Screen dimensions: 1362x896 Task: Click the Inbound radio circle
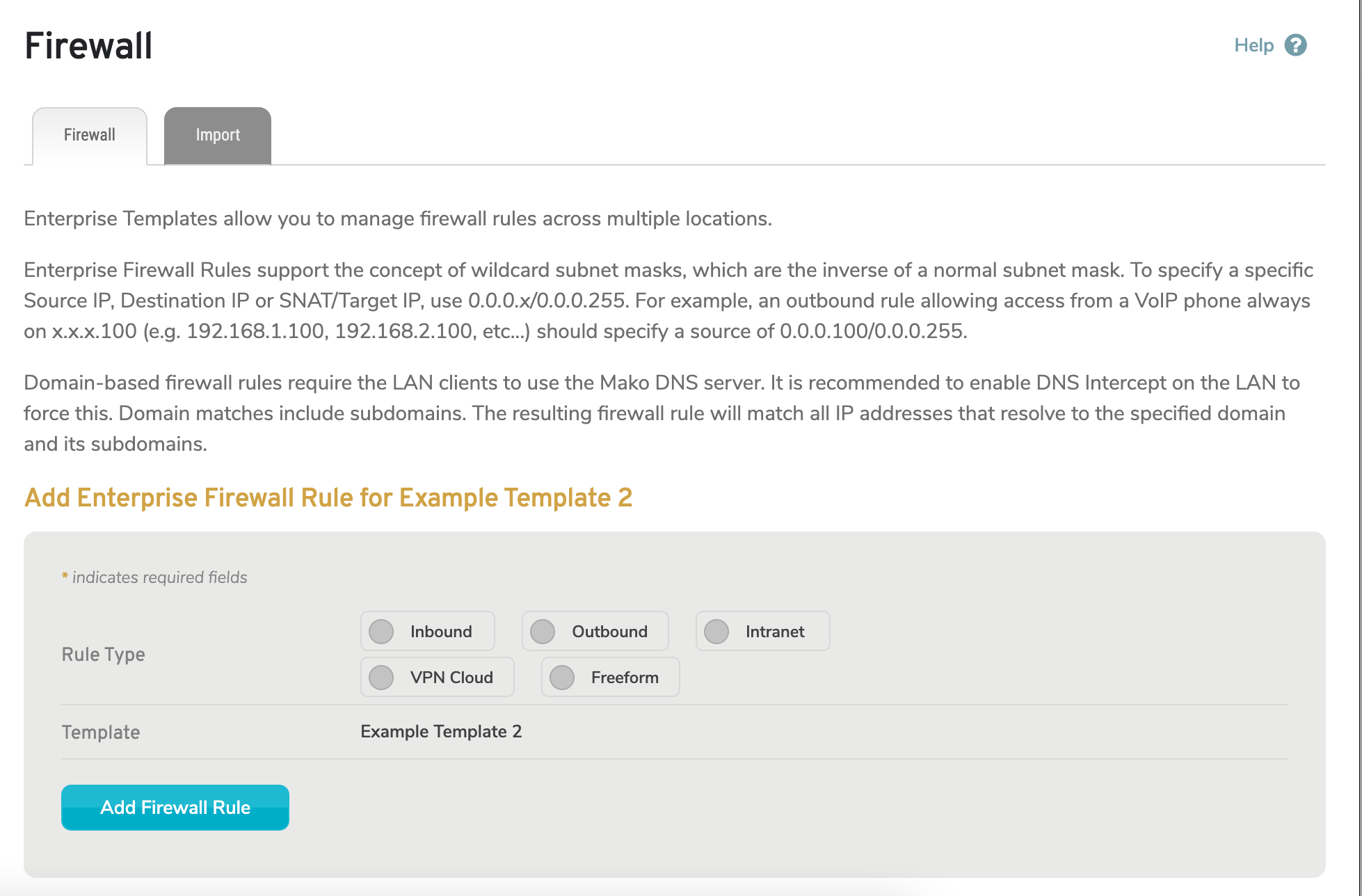point(381,631)
